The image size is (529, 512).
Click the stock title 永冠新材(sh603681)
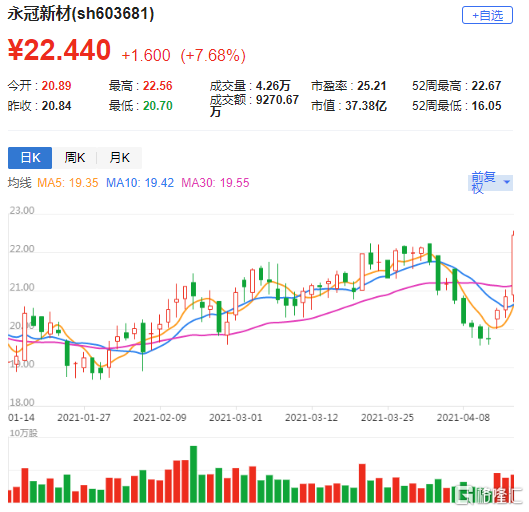tap(81, 14)
